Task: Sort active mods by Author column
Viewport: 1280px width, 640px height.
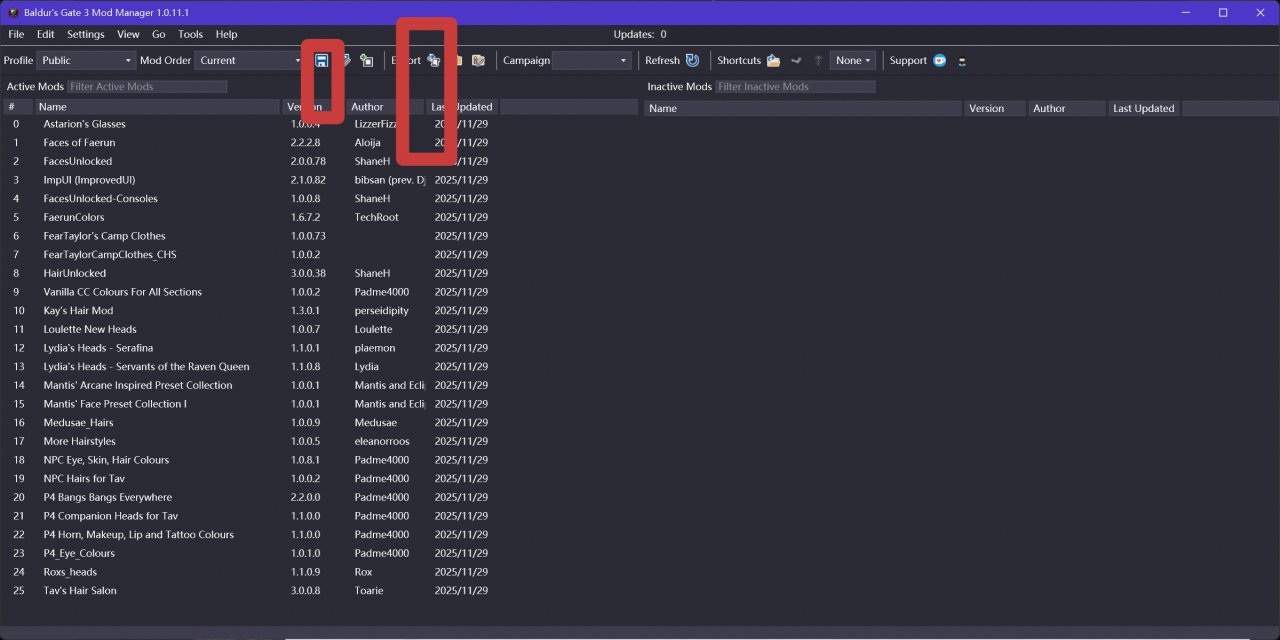Action: (x=385, y=107)
